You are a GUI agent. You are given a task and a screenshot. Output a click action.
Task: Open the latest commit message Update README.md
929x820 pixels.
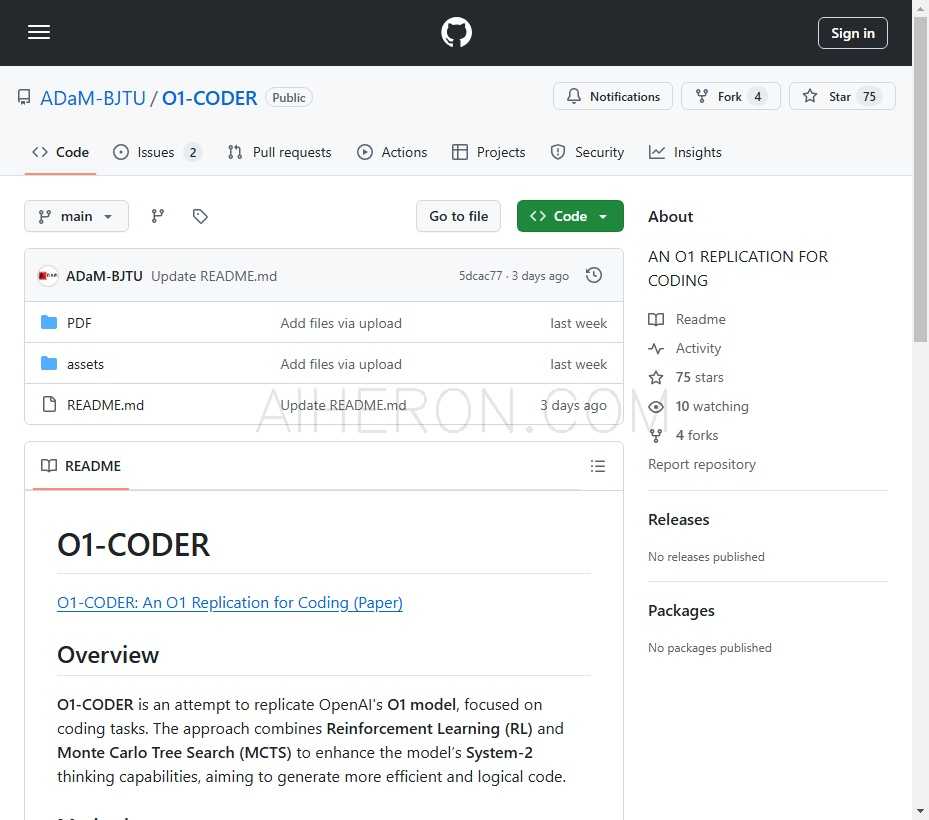click(214, 276)
